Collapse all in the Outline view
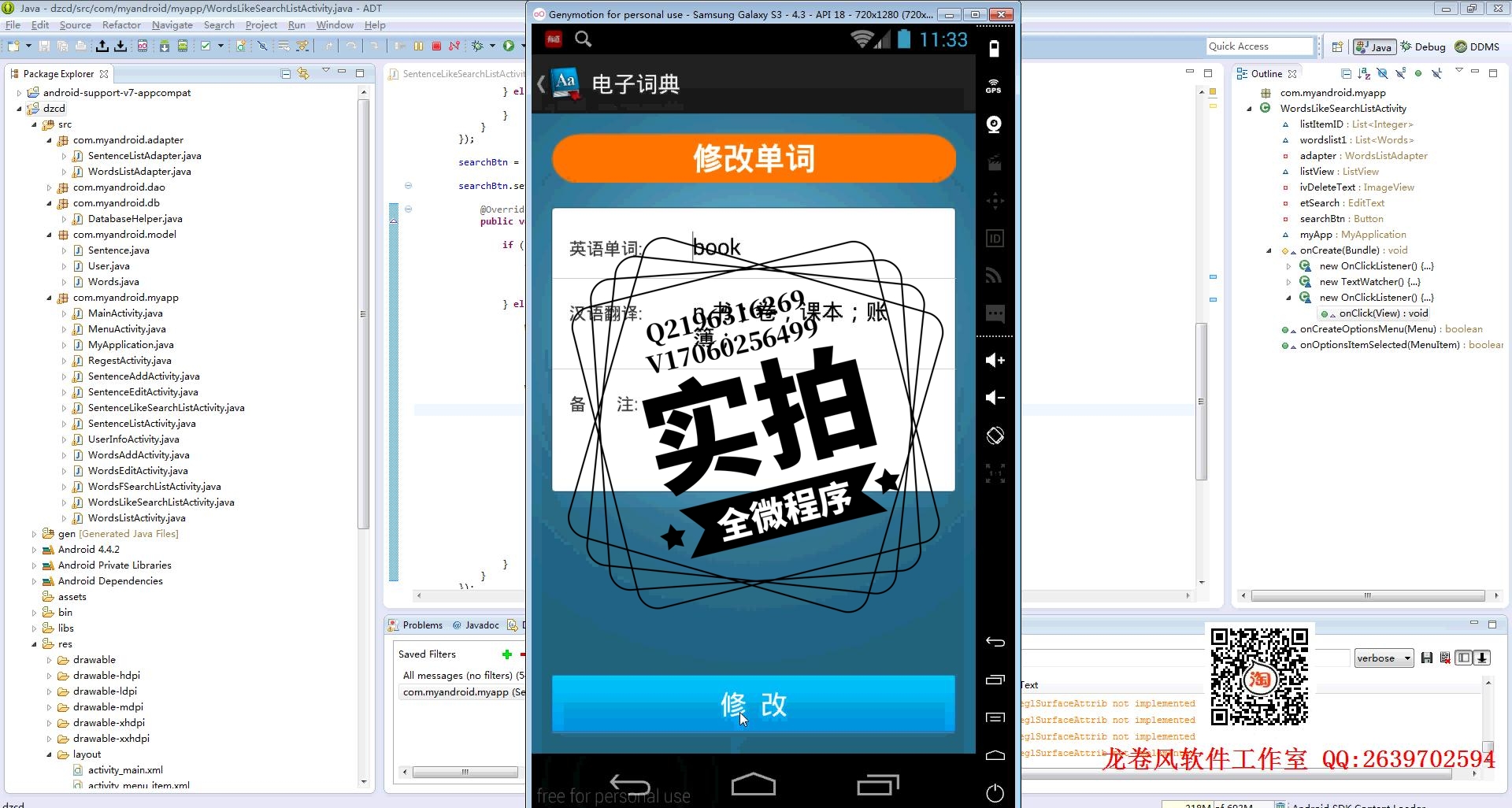This screenshot has width=1512, height=808. tap(1346, 73)
